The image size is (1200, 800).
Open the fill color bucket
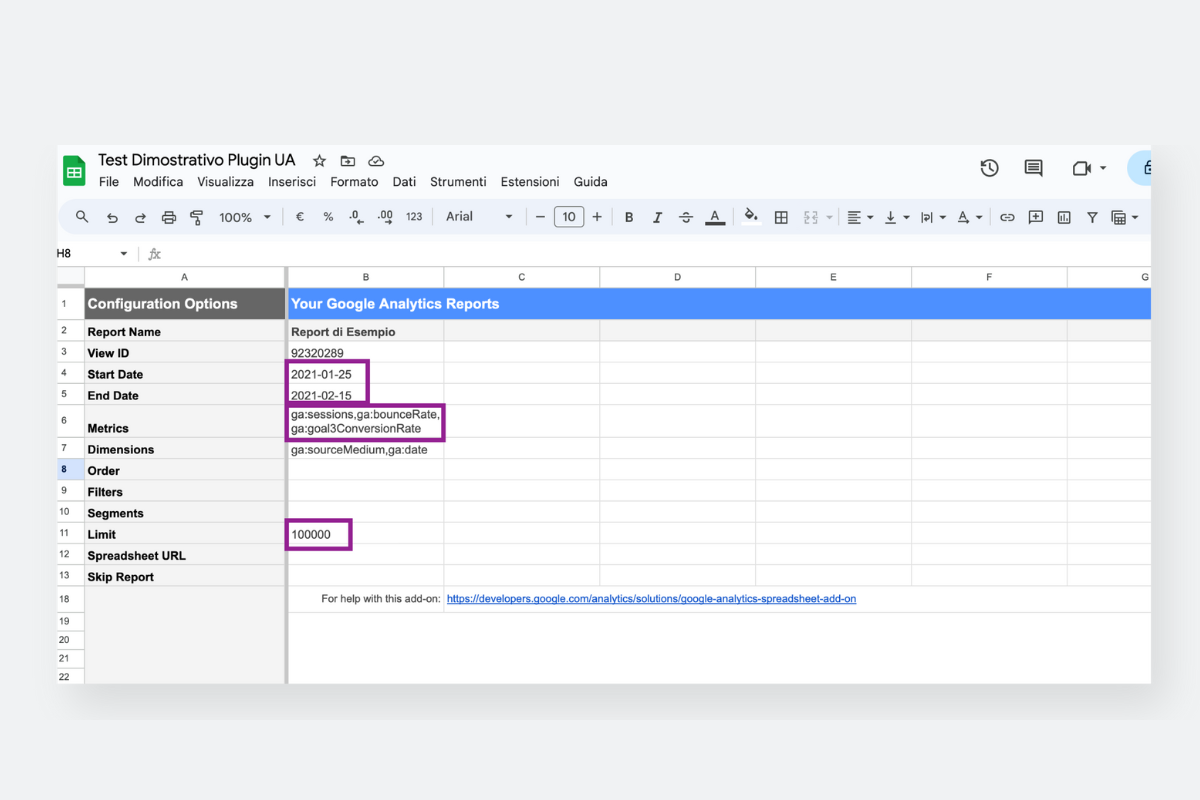coord(751,217)
